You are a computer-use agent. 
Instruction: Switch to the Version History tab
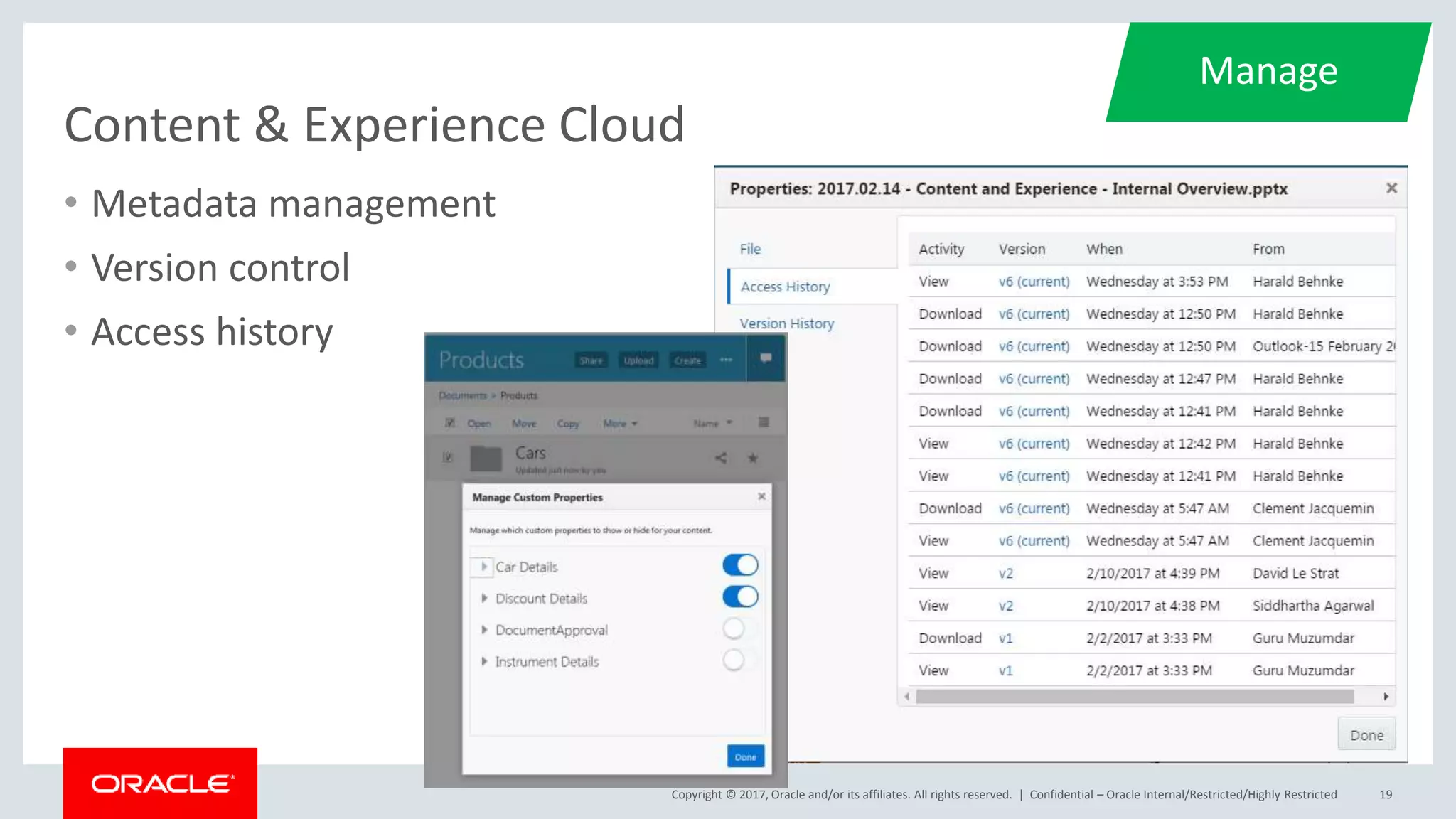click(787, 323)
